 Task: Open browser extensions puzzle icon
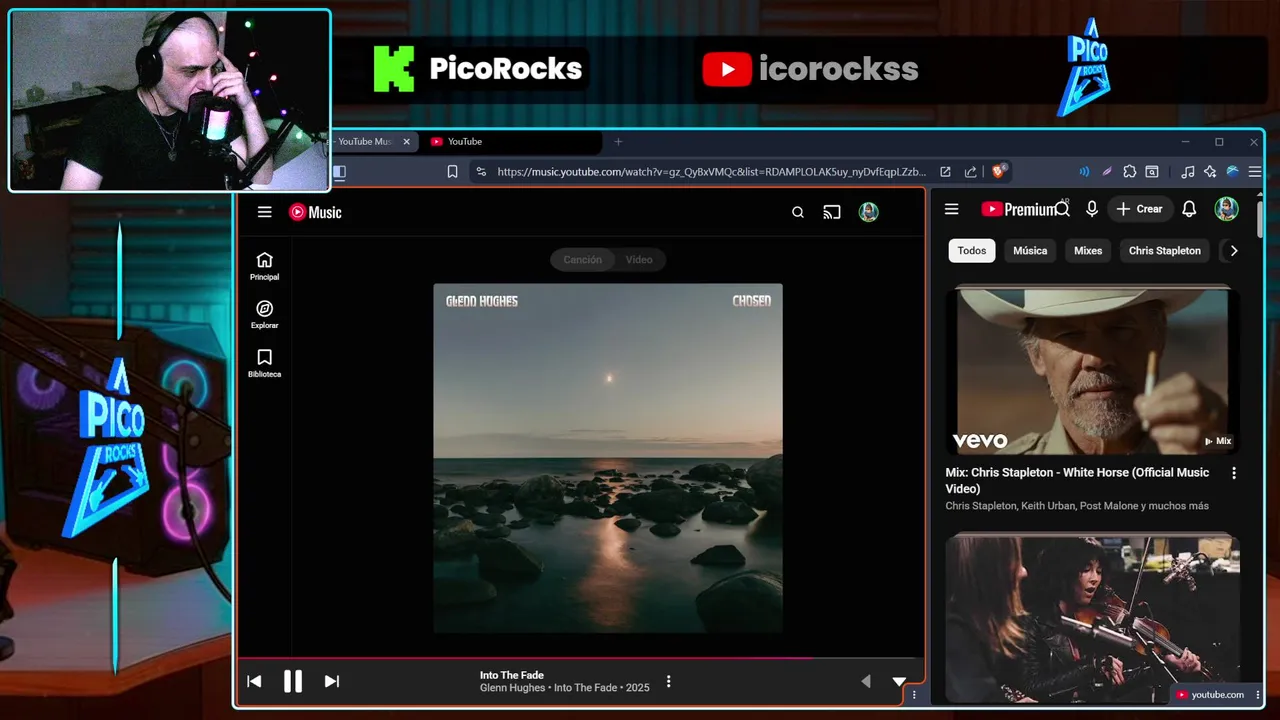point(1129,172)
